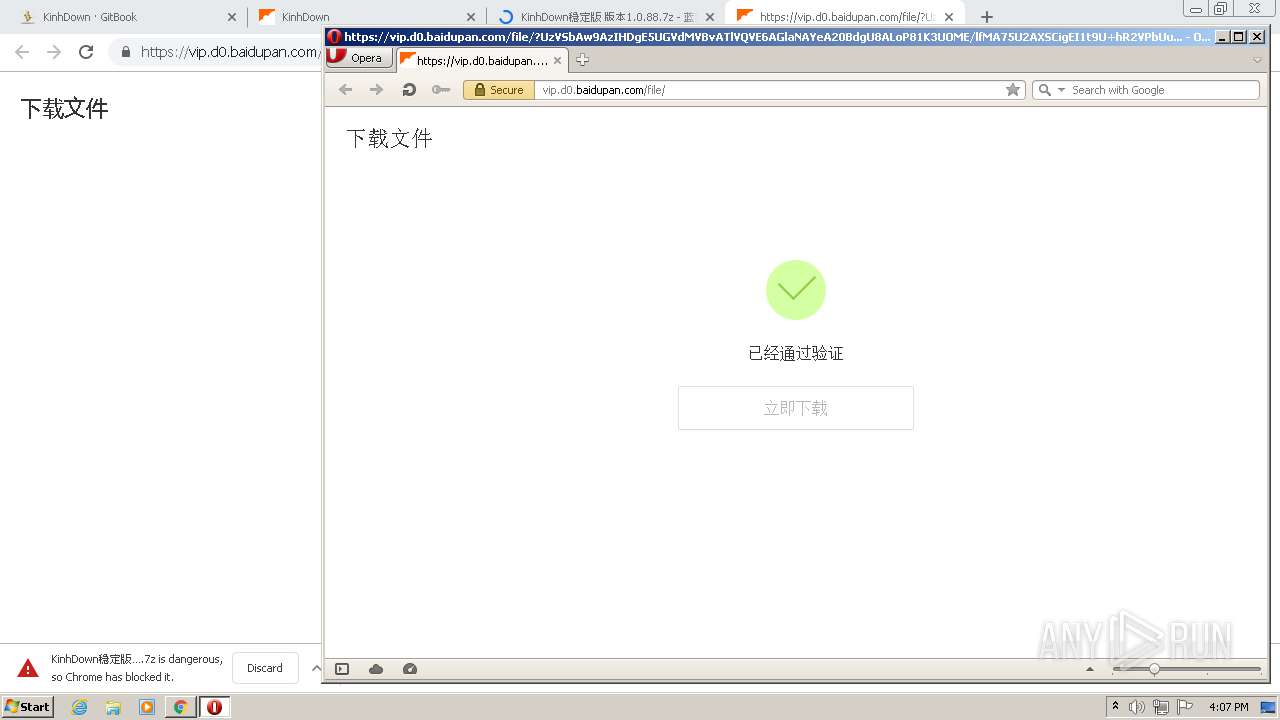Add a new tab in Opera
The width and height of the screenshot is (1280, 720).
[582, 60]
